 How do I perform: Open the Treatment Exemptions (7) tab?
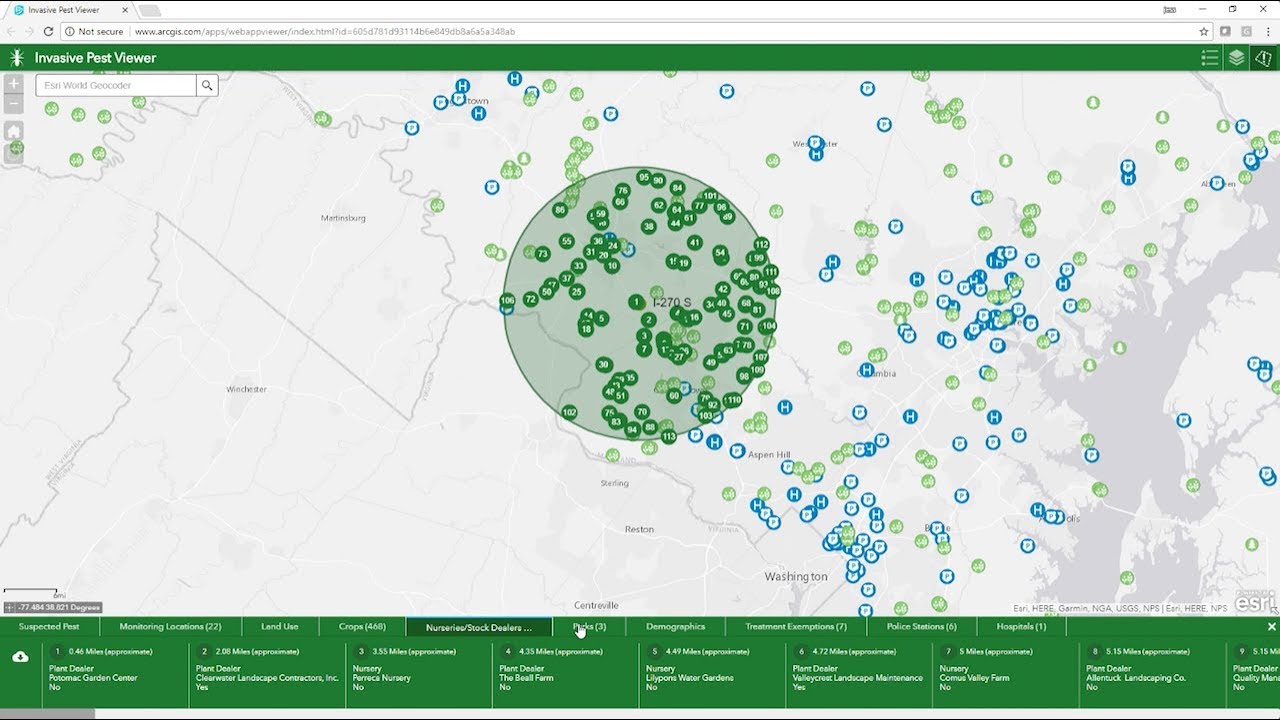tap(796, 627)
